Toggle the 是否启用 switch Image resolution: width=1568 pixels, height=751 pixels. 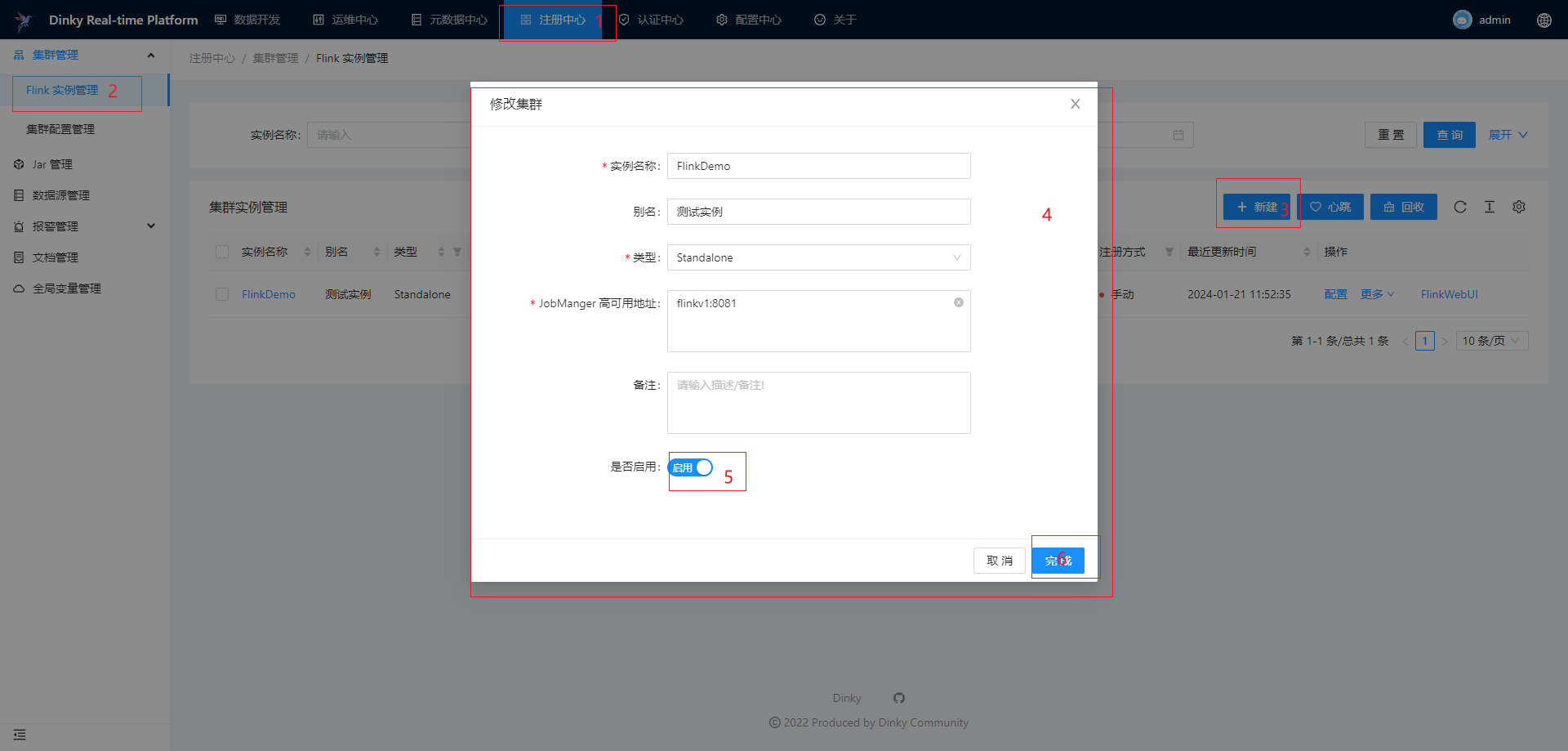pyautogui.click(x=691, y=467)
